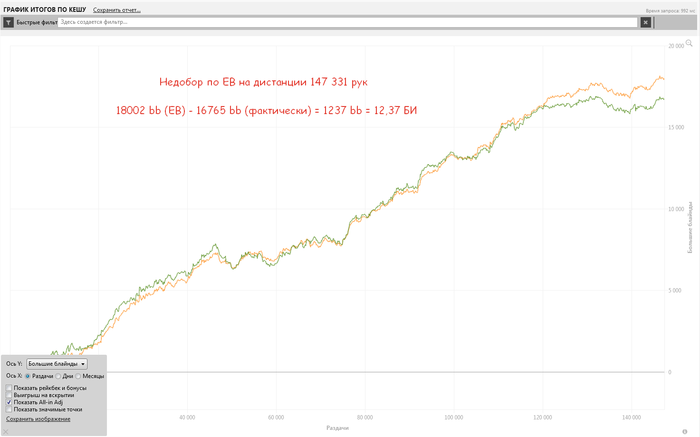700x437 pixels.
Task: Click the '15 000' Y axis label
Action: coord(676,127)
